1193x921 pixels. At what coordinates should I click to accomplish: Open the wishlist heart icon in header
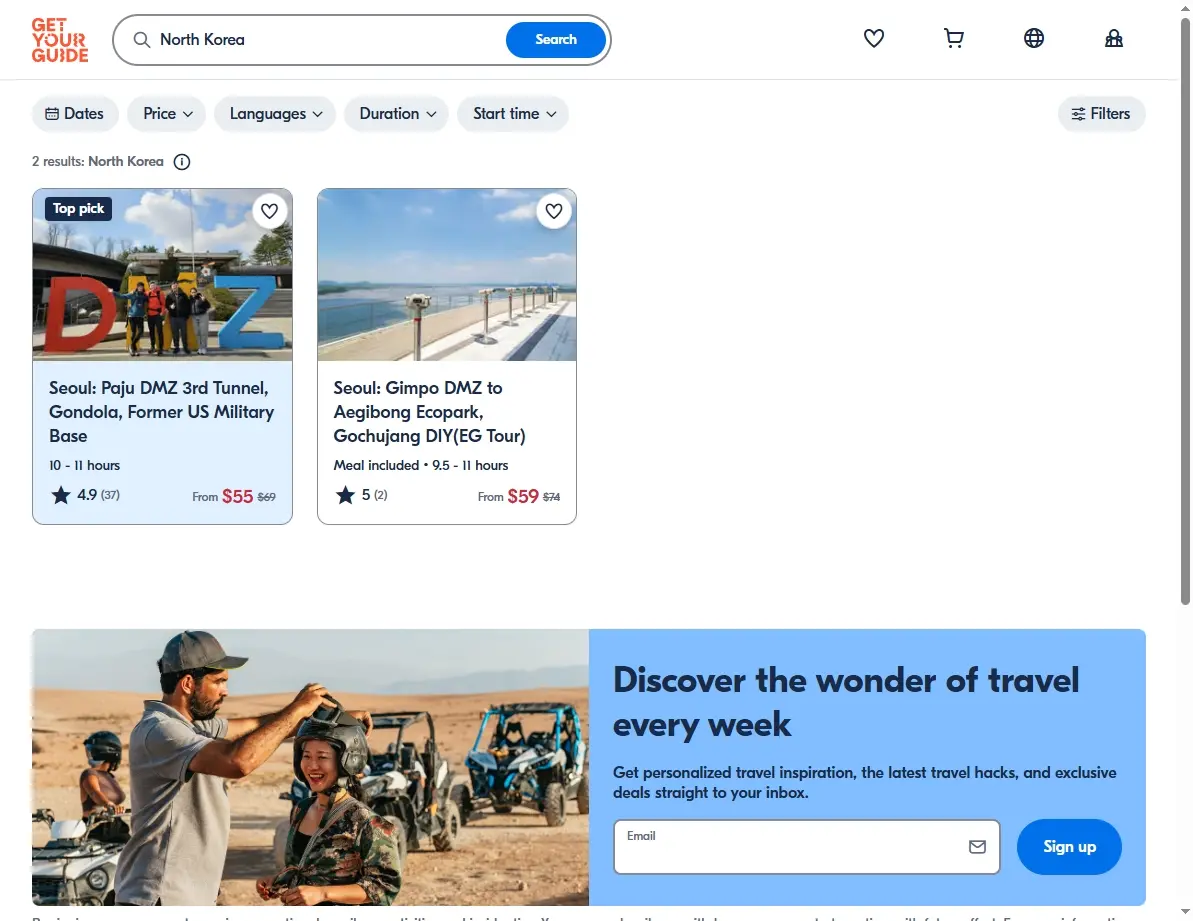[873, 38]
